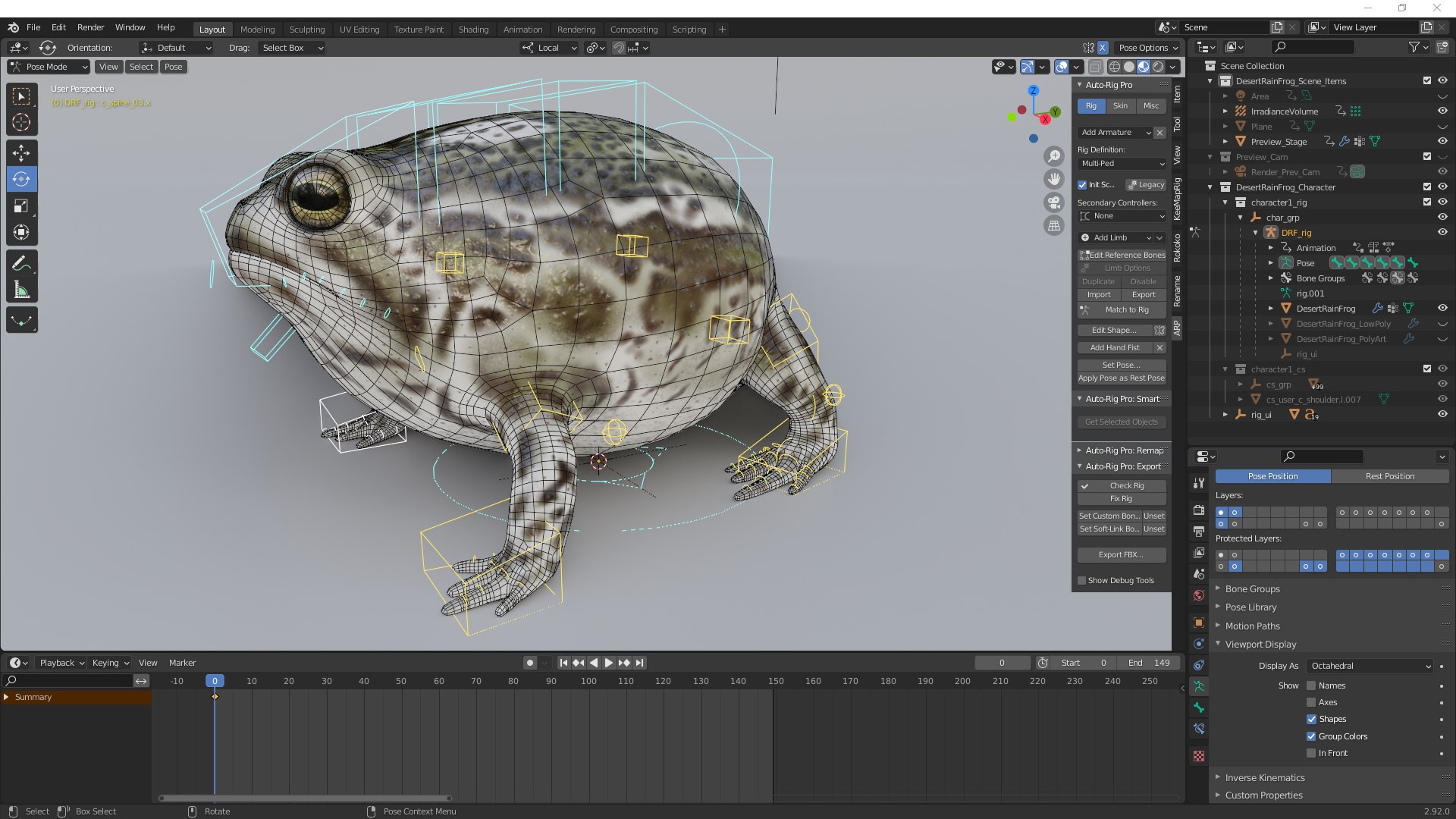This screenshot has height=819, width=1456.
Task: Enable the Names display checkbox
Action: [x=1311, y=686]
